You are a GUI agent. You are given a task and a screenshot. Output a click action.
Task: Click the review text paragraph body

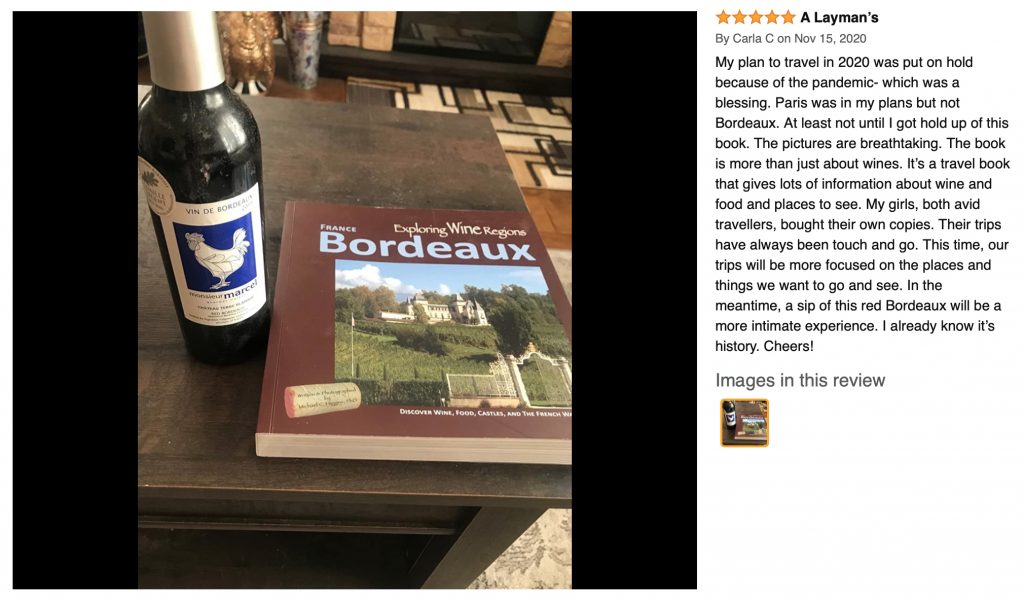point(862,204)
